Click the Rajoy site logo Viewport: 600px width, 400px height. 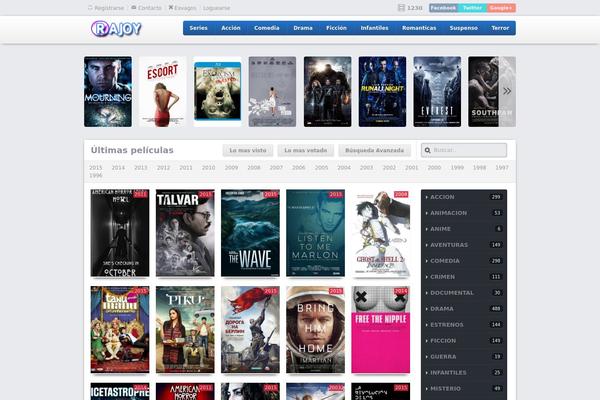pos(116,28)
